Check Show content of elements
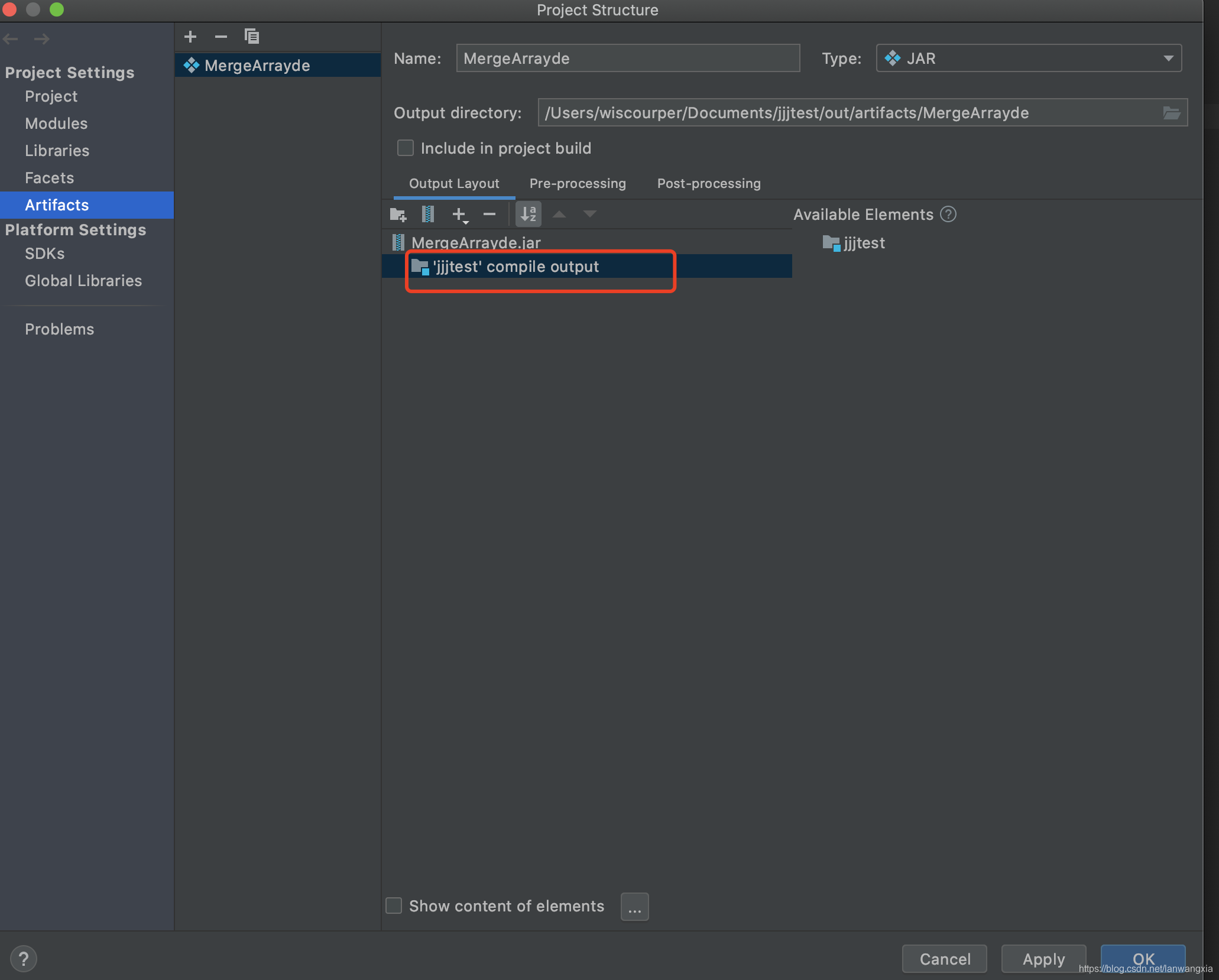 pos(394,906)
